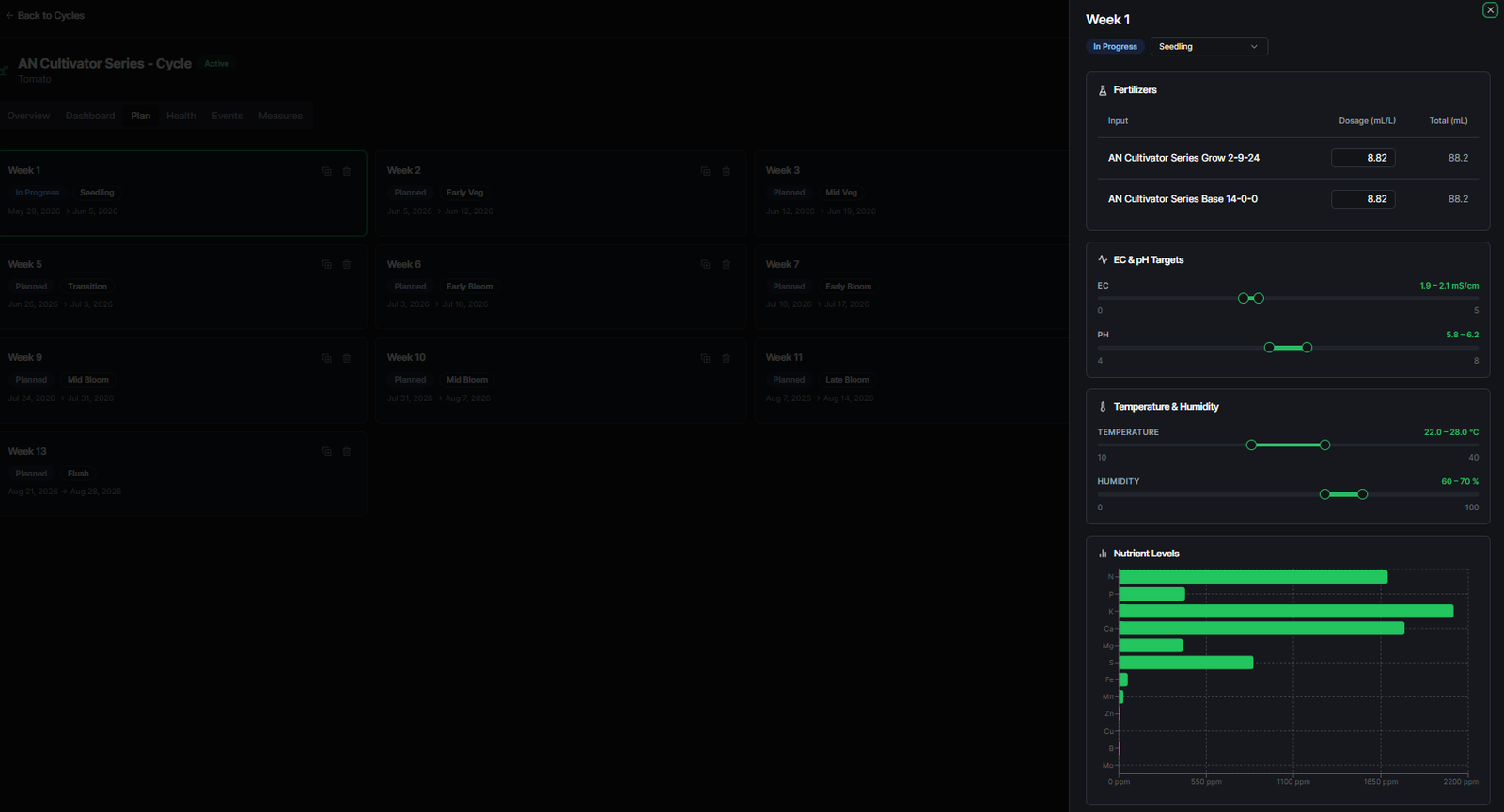Click the 60 – 70 % humidity value

pos(1460,481)
